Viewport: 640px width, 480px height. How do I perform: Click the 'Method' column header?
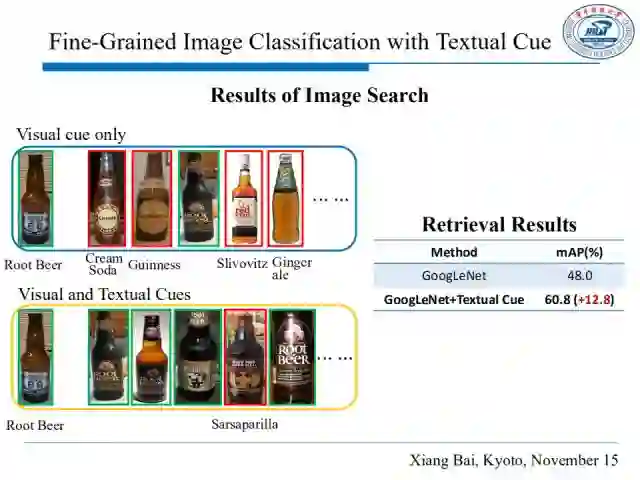(454, 252)
